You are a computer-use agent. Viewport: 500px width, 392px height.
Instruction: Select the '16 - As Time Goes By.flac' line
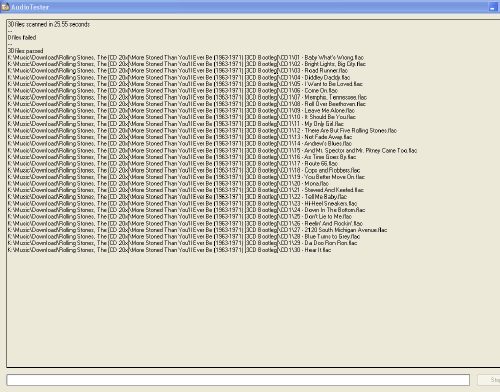[182, 157]
